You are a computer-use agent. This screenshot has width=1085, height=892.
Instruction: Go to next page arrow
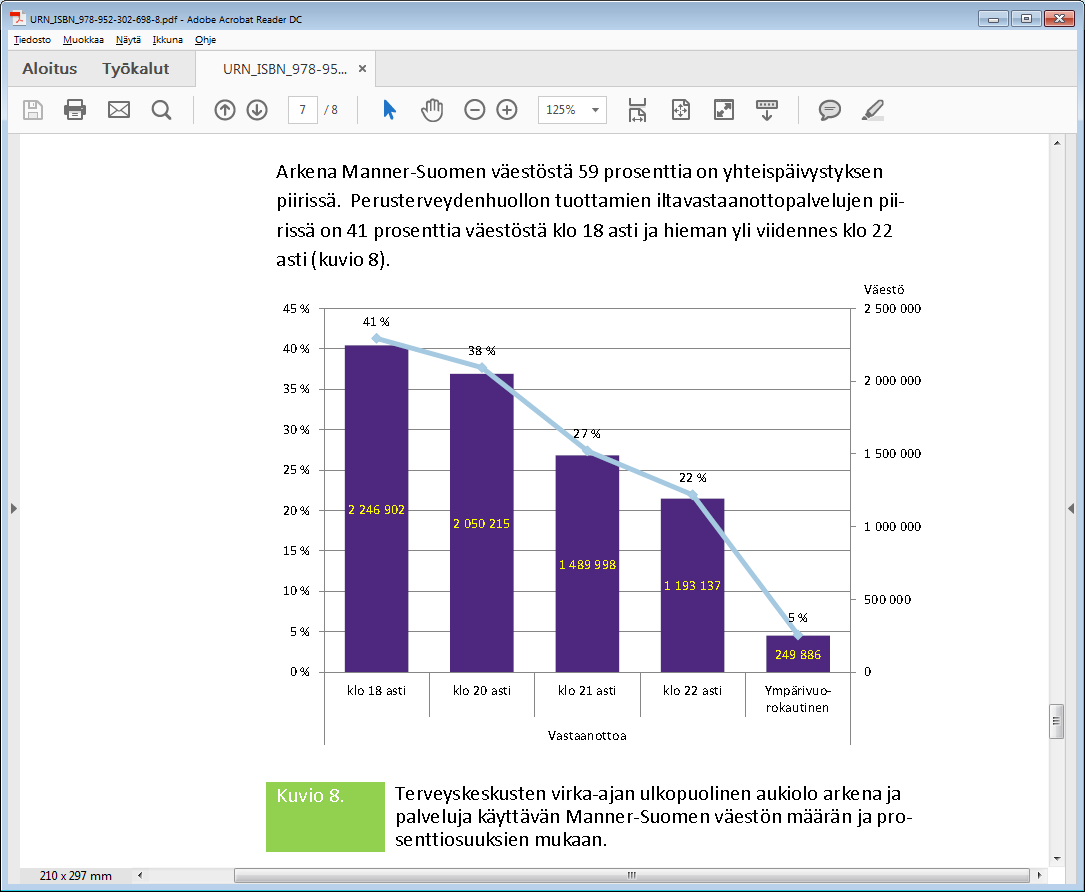[257, 110]
